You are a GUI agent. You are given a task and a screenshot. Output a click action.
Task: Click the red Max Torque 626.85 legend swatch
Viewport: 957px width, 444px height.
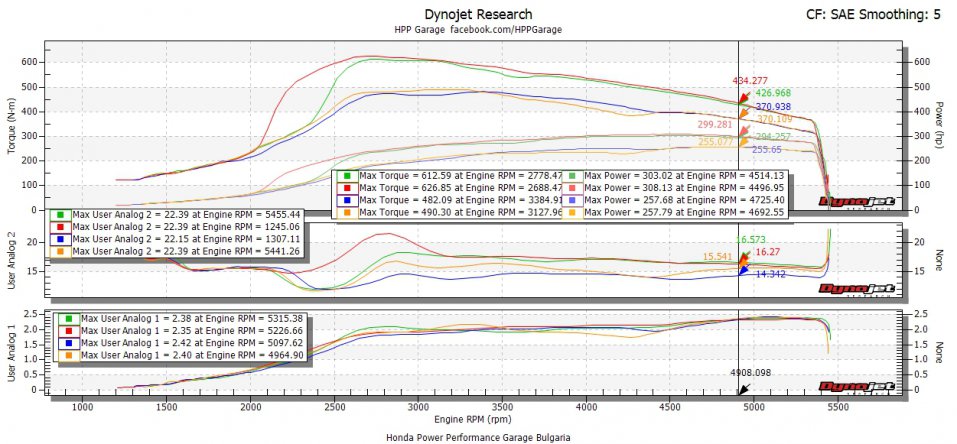click(x=348, y=187)
